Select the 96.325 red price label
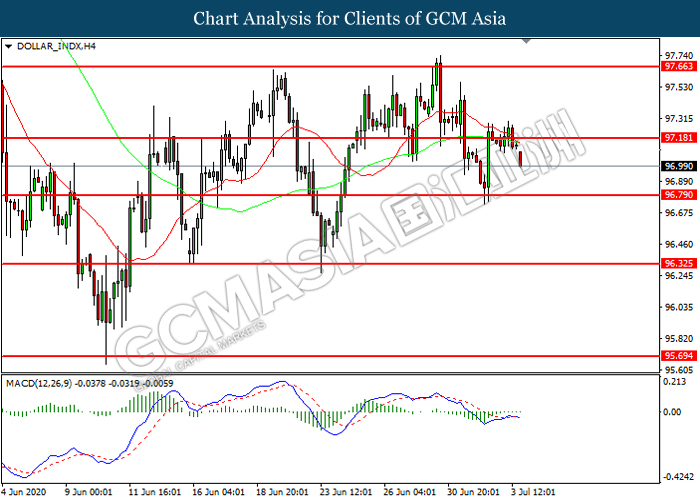 click(679, 263)
